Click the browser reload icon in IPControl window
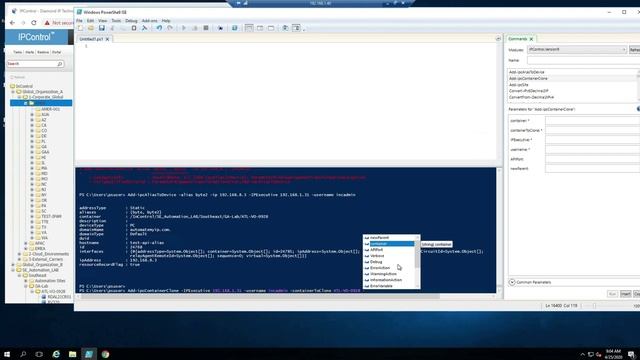 tap(34, 23)
